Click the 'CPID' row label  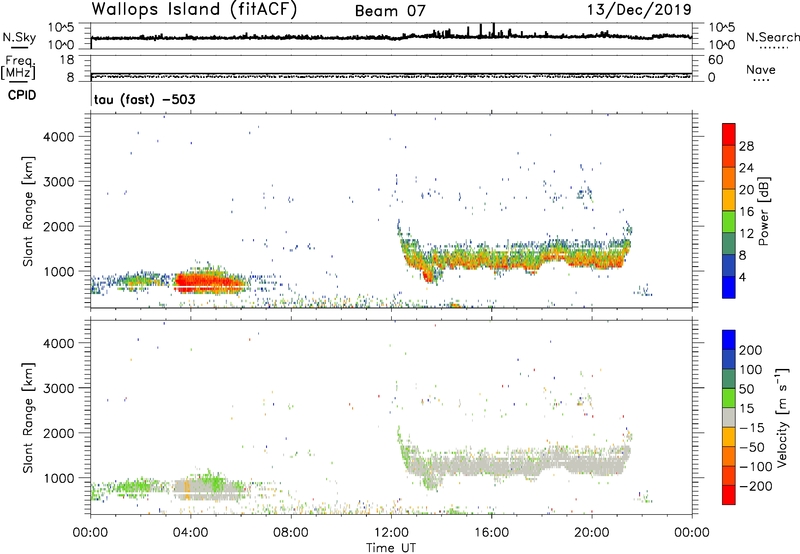[22, 95]
